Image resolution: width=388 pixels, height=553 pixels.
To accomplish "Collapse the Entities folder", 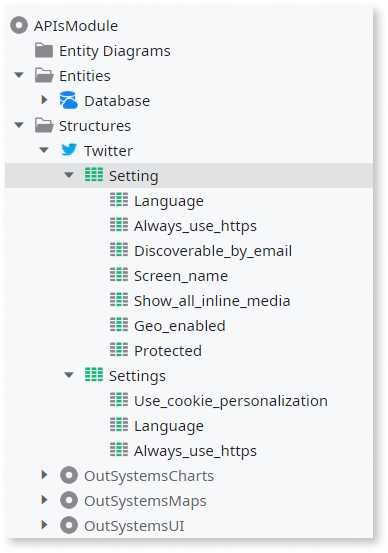I will tap(19, 75).
